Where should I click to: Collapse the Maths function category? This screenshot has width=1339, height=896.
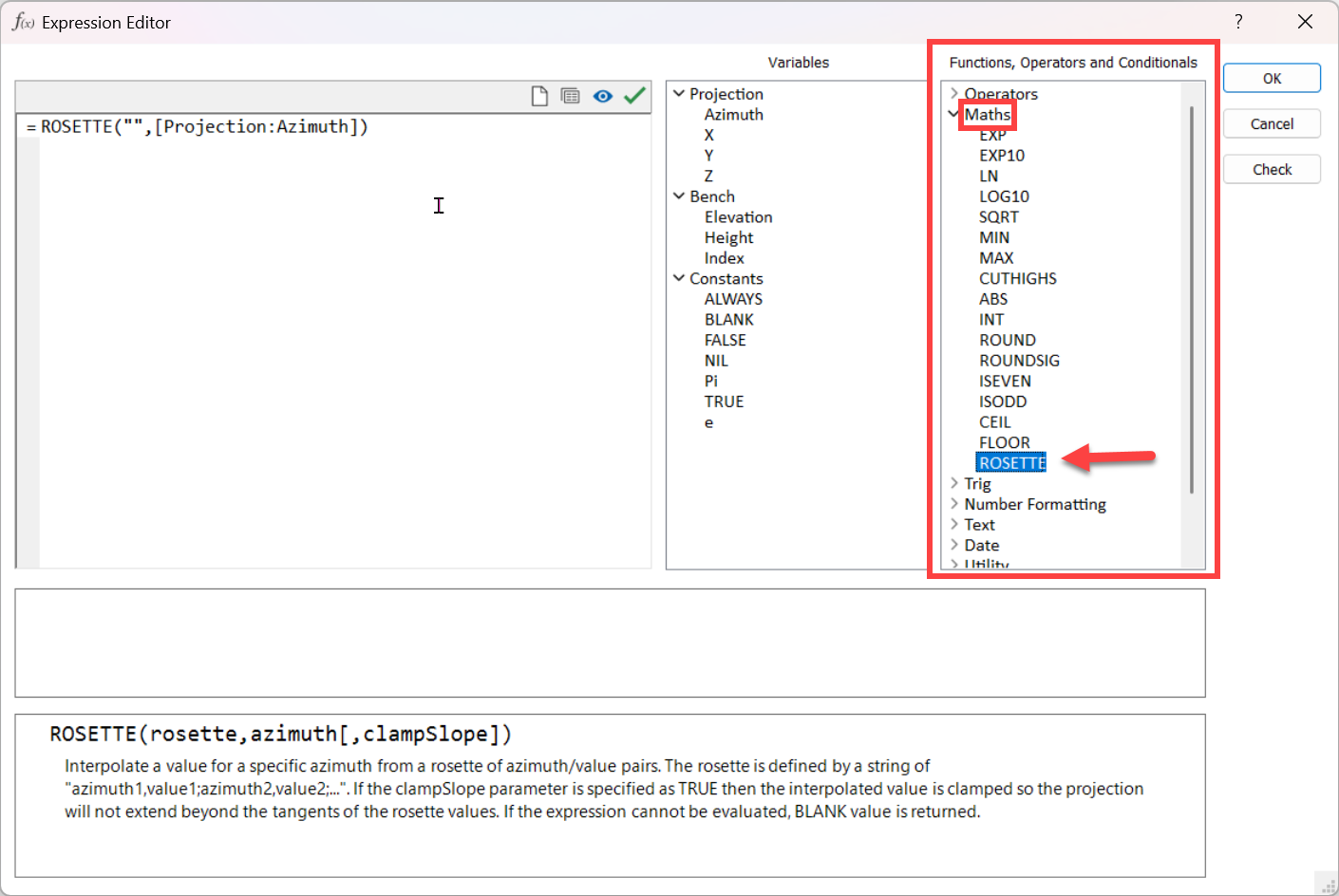pyautogui.click(x=954, y=114)
